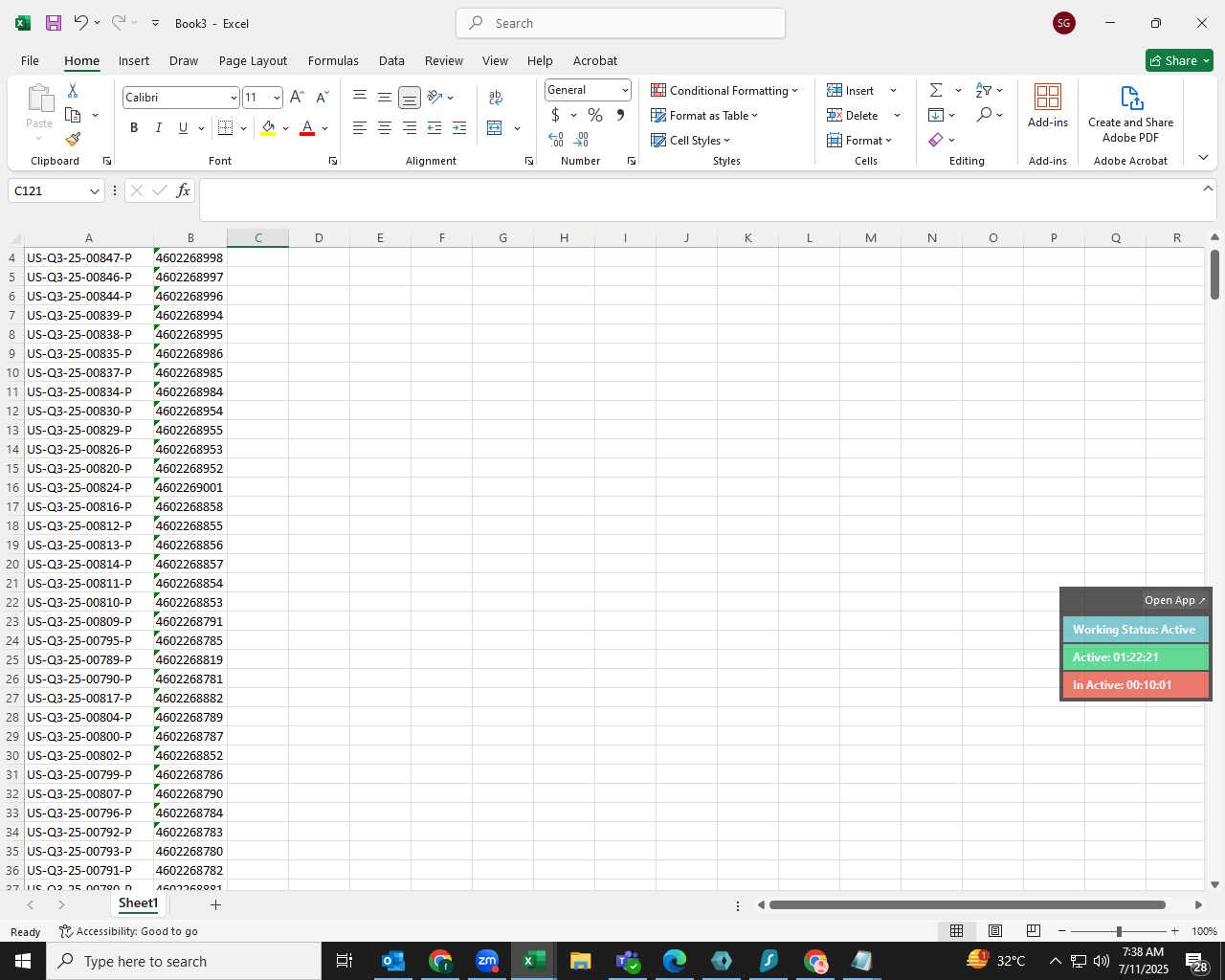Click the Orientation text angle icon

point(434,97)
